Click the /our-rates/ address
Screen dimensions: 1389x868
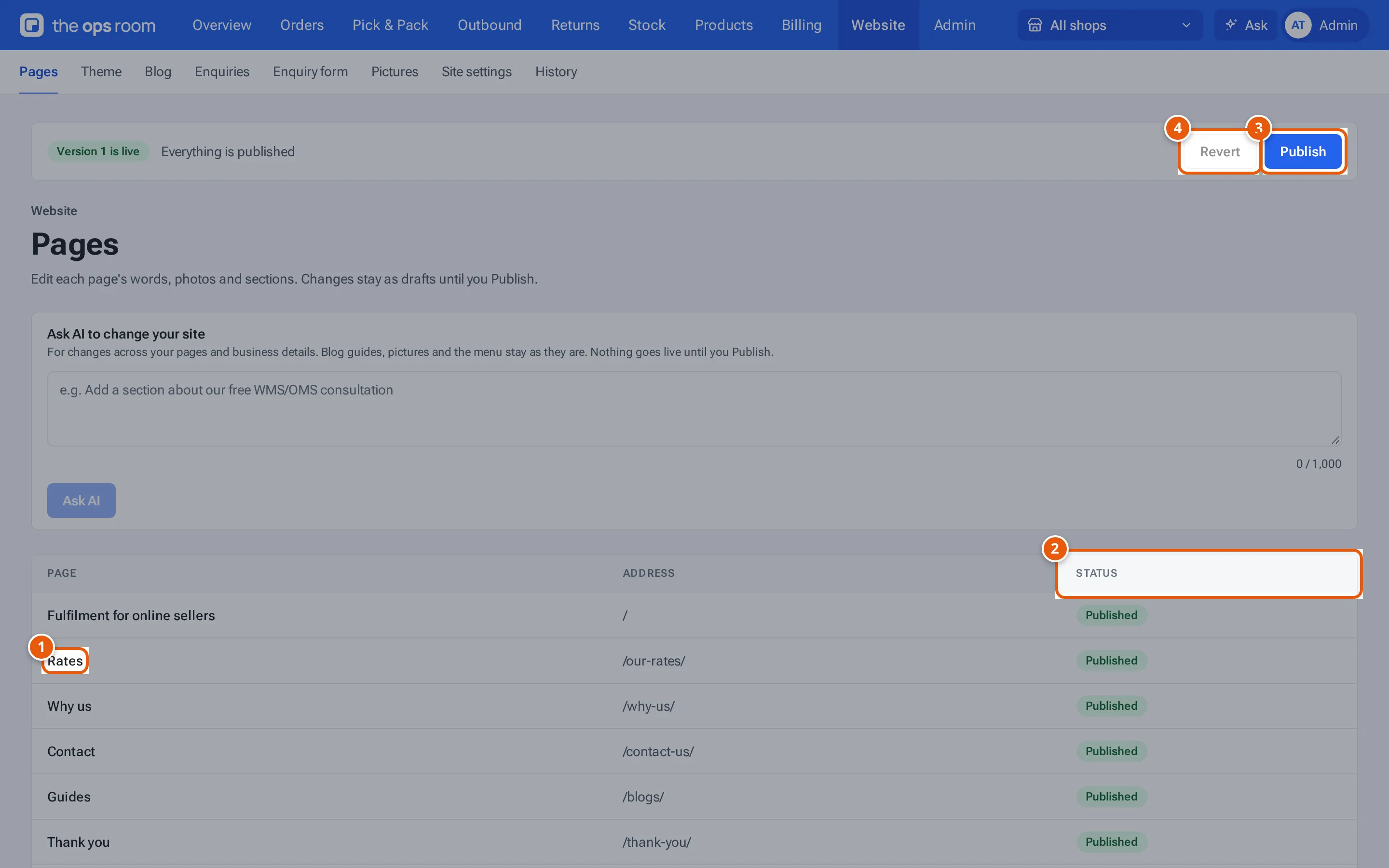click(x=654, y=661)
